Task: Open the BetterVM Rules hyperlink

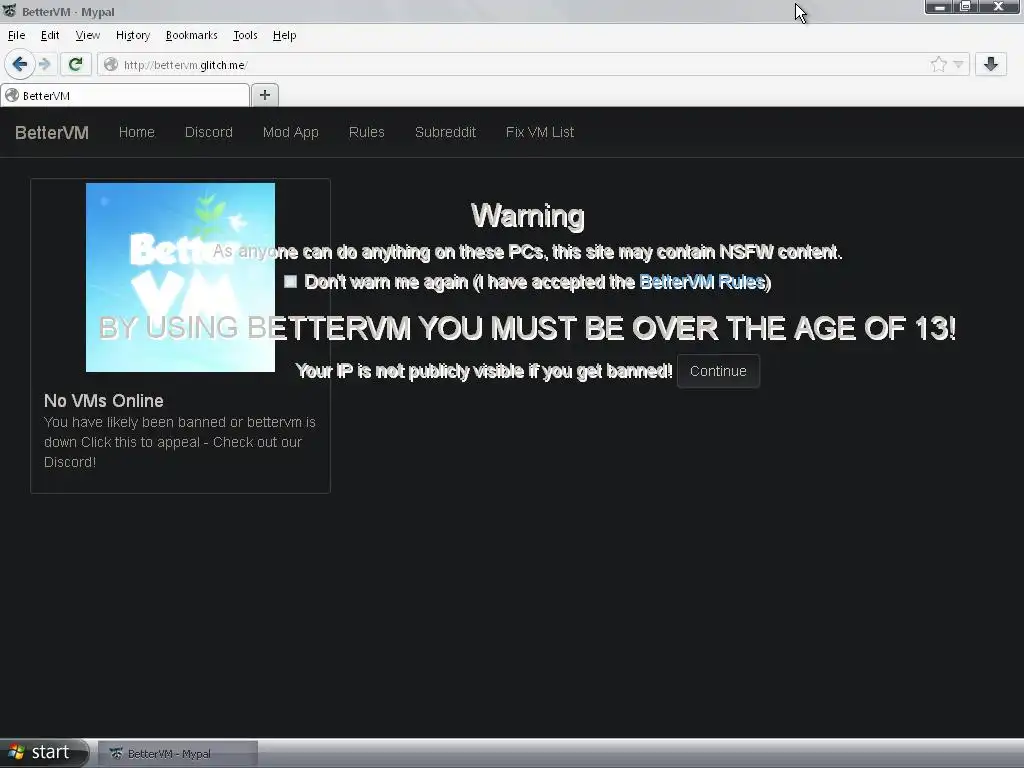Action: [x=702, y=282]
